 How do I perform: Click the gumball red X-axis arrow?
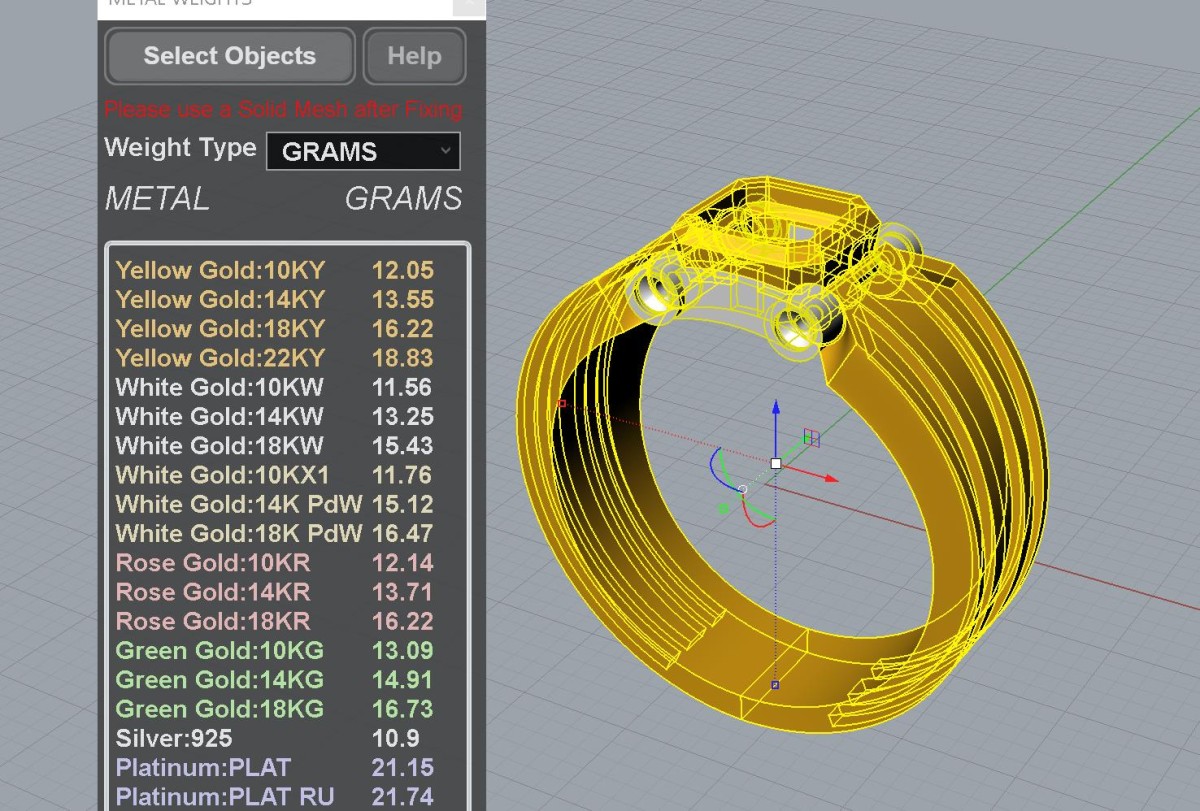click(830, 480)
